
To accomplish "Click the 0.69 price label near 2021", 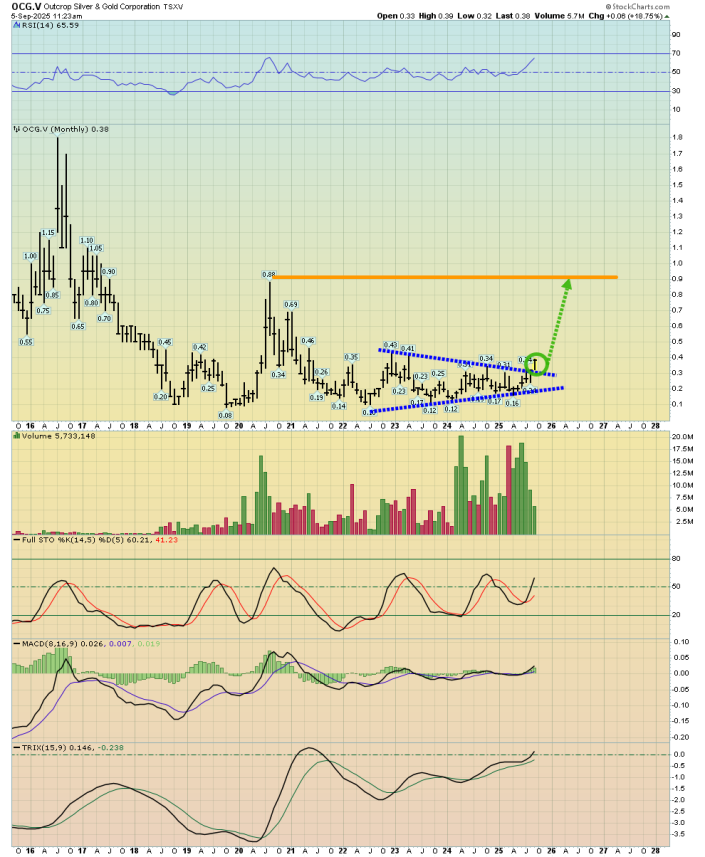I will 291,304.
